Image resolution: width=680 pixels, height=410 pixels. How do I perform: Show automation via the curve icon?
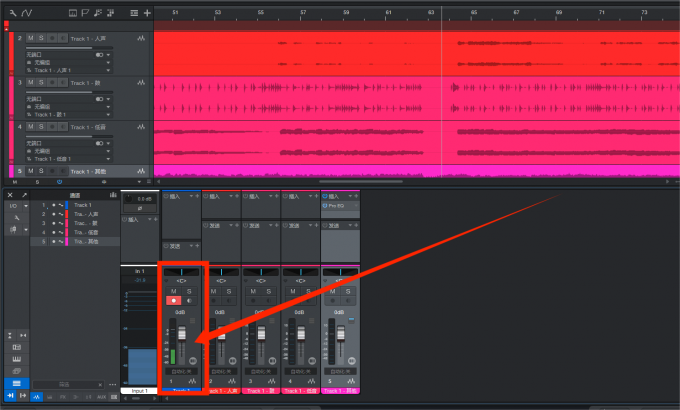(x=26, y=13)
